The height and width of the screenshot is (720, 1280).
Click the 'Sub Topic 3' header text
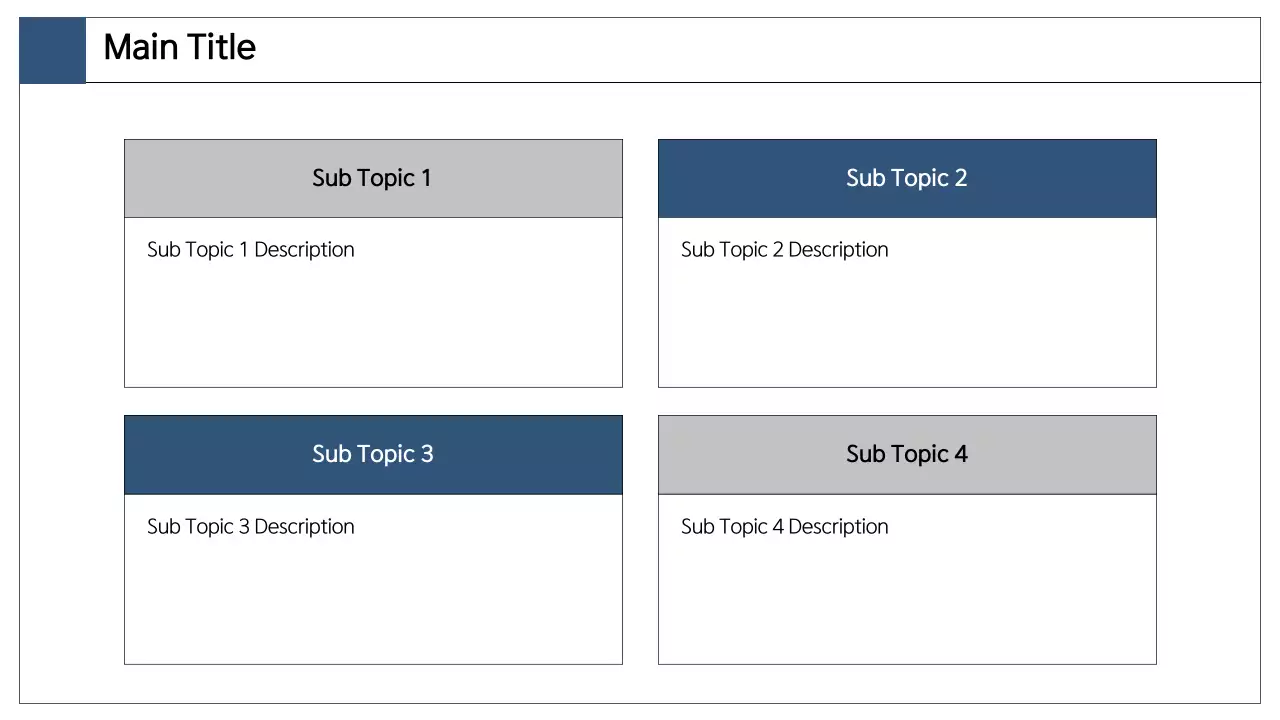tap(372, 454)
